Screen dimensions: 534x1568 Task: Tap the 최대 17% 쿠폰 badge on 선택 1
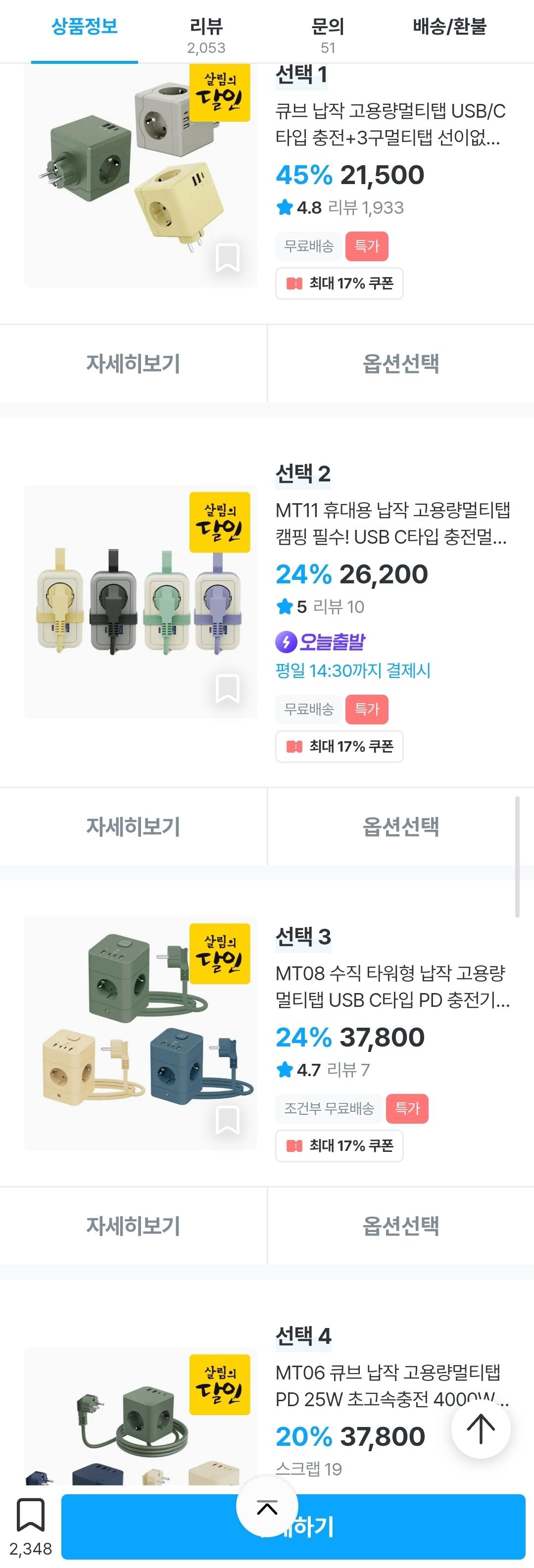(340, 284)
